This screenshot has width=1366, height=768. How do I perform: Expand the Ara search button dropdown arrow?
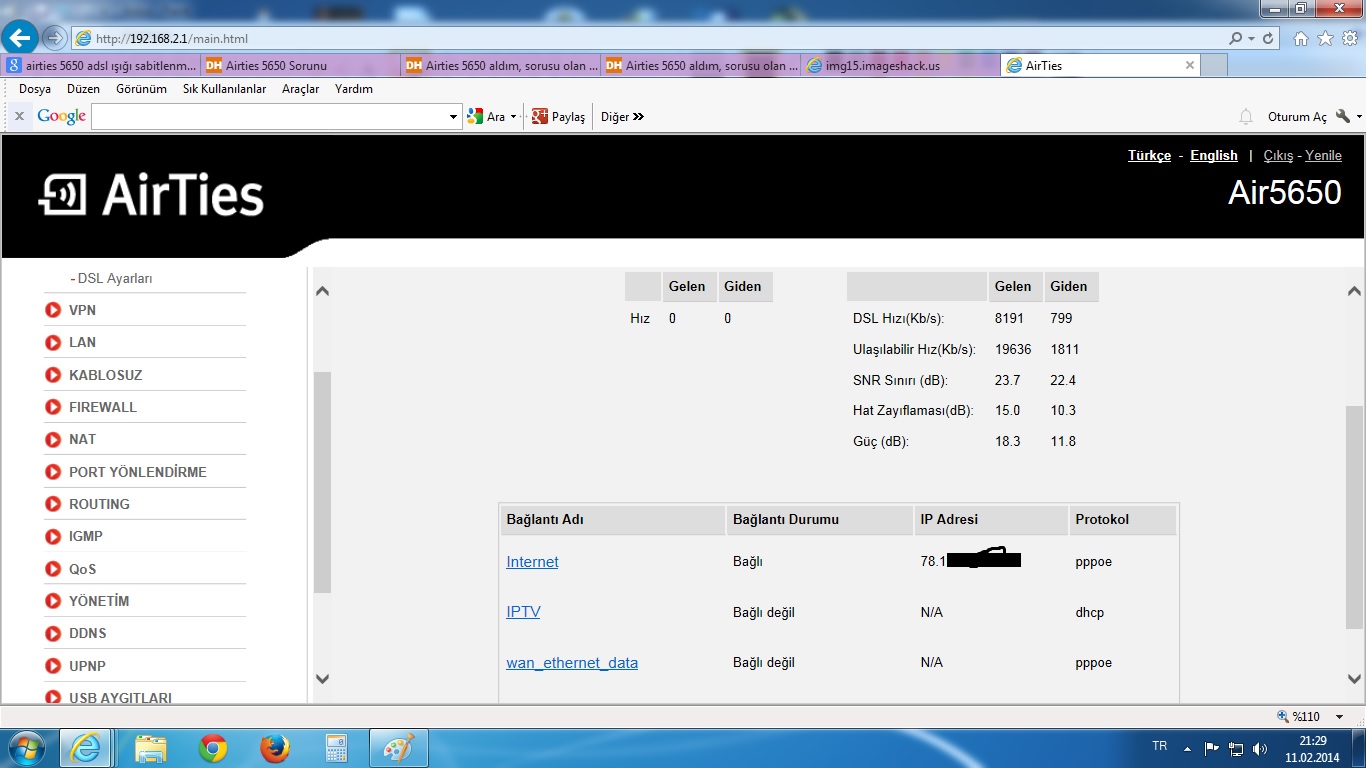tap(513, 117)
